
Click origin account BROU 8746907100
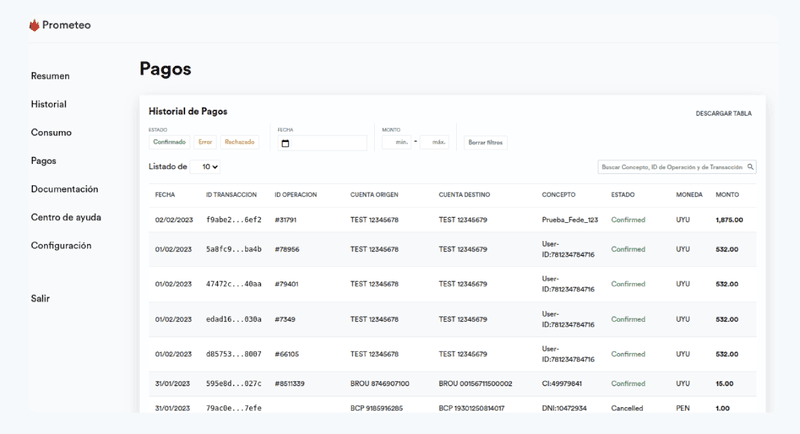(x=380, y=384)
